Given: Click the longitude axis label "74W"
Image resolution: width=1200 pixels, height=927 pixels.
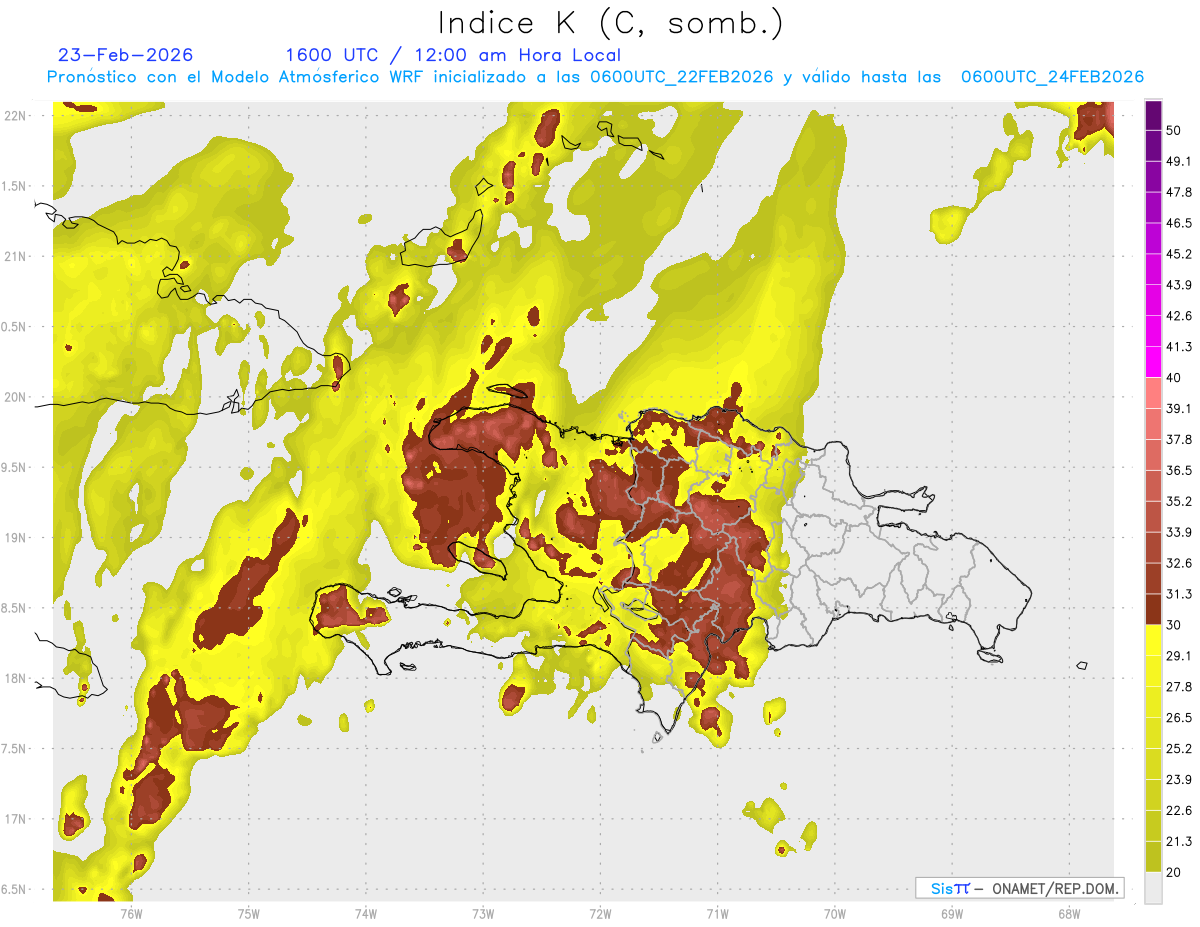Looking at the screenshot, I should click(366, 913).
